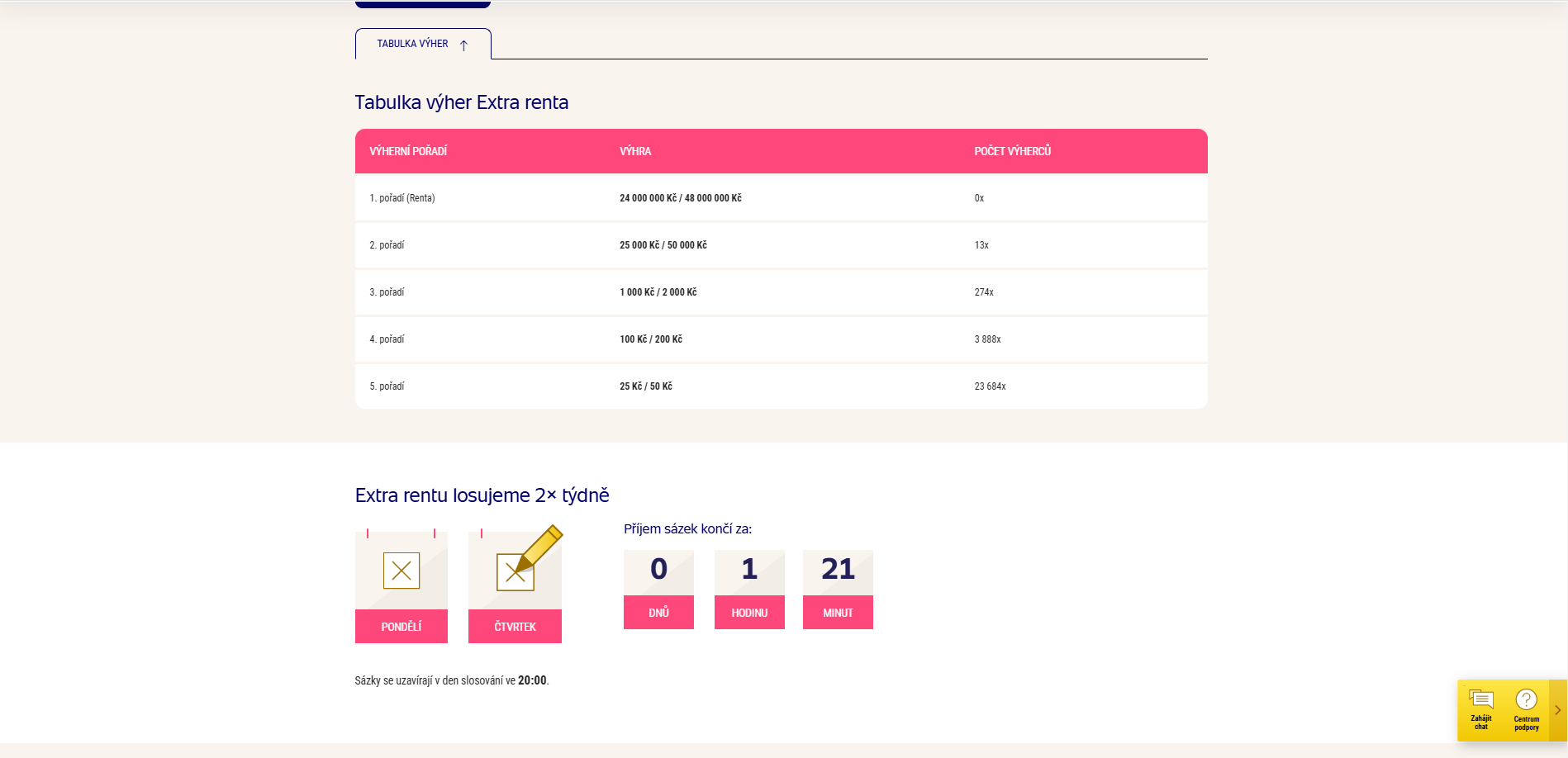The width and height of the screenshot is (1568, 758).
Task: Click the 25 000 Kč / 50 000 Kč cell
Action: (663, 245)
